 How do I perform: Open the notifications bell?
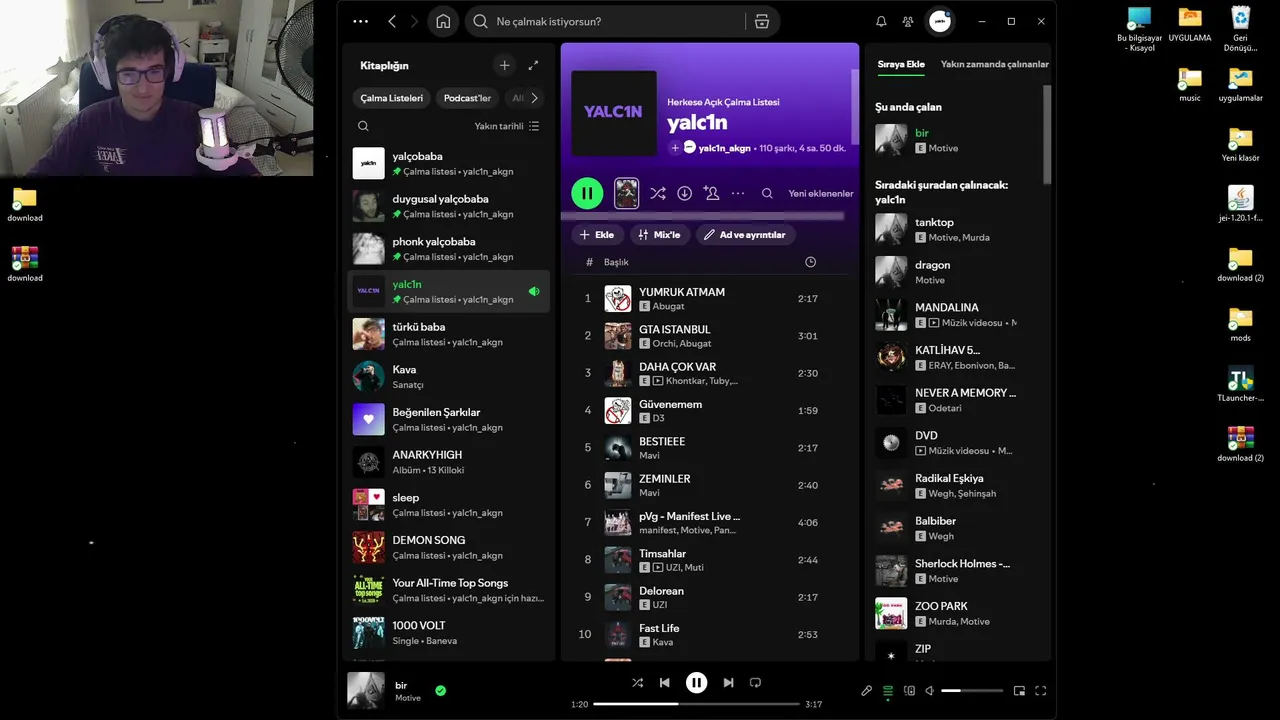[x=881, y=21]
